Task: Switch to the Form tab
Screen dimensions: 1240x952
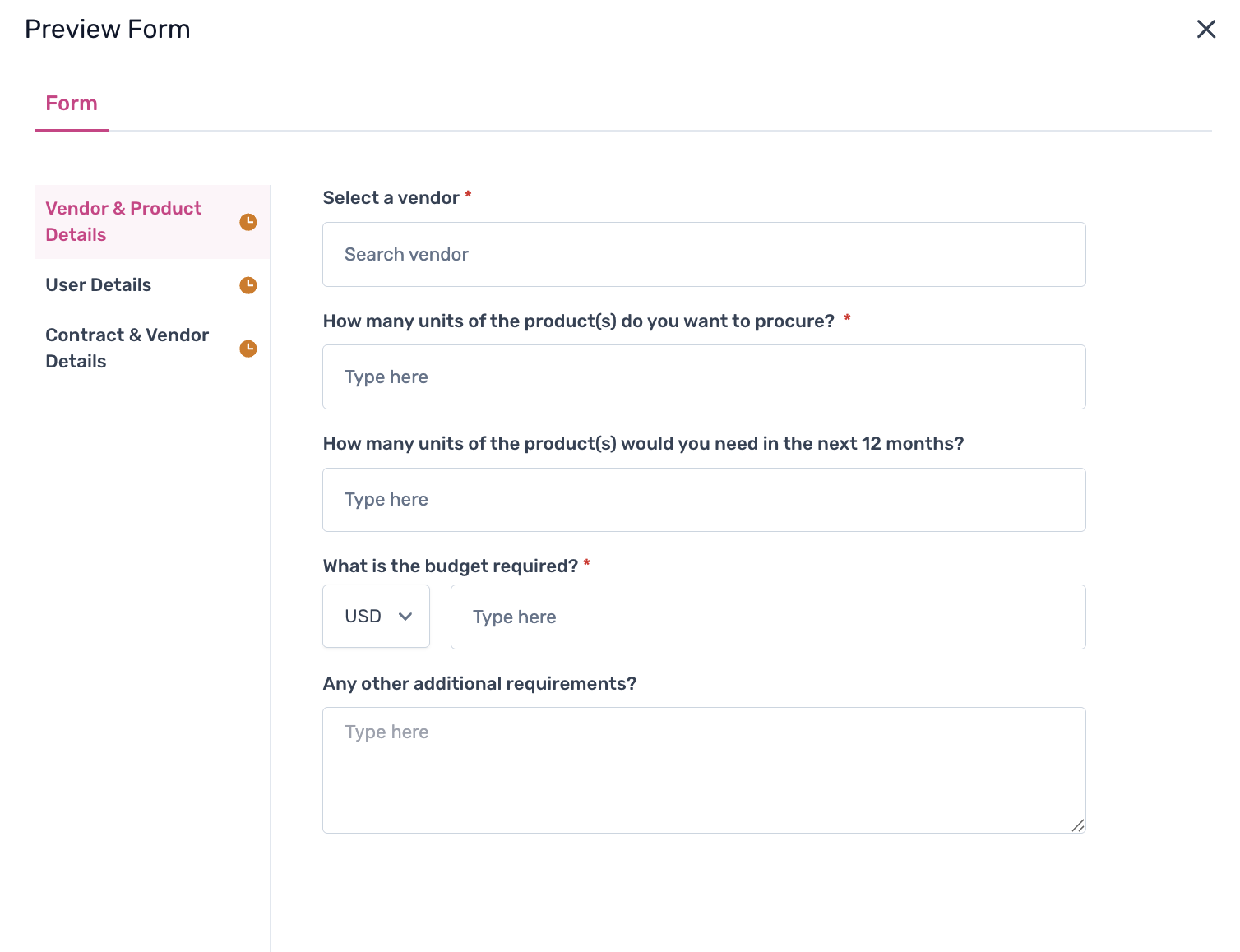Action: tap(72, 104)
